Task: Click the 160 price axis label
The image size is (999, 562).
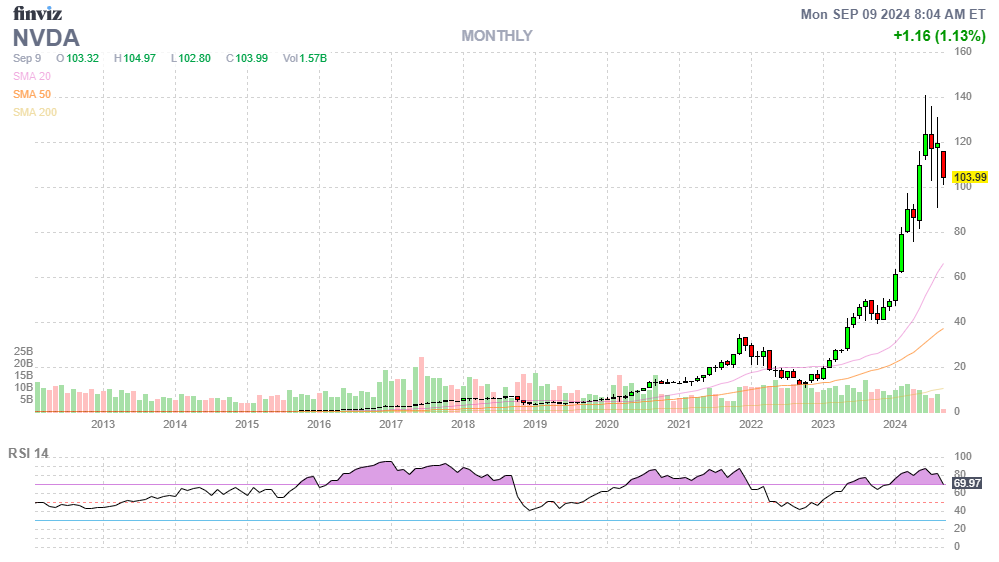Action: [x=963, y=52]
